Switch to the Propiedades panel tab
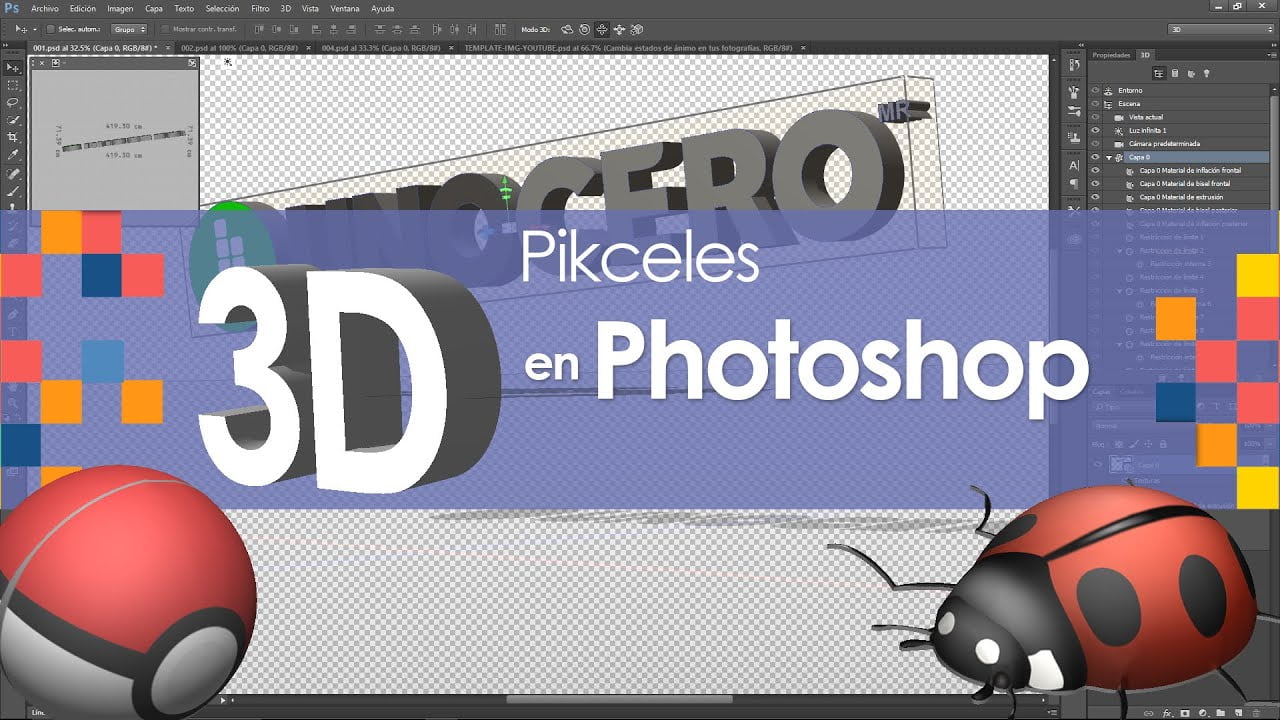 (1111, 55)
